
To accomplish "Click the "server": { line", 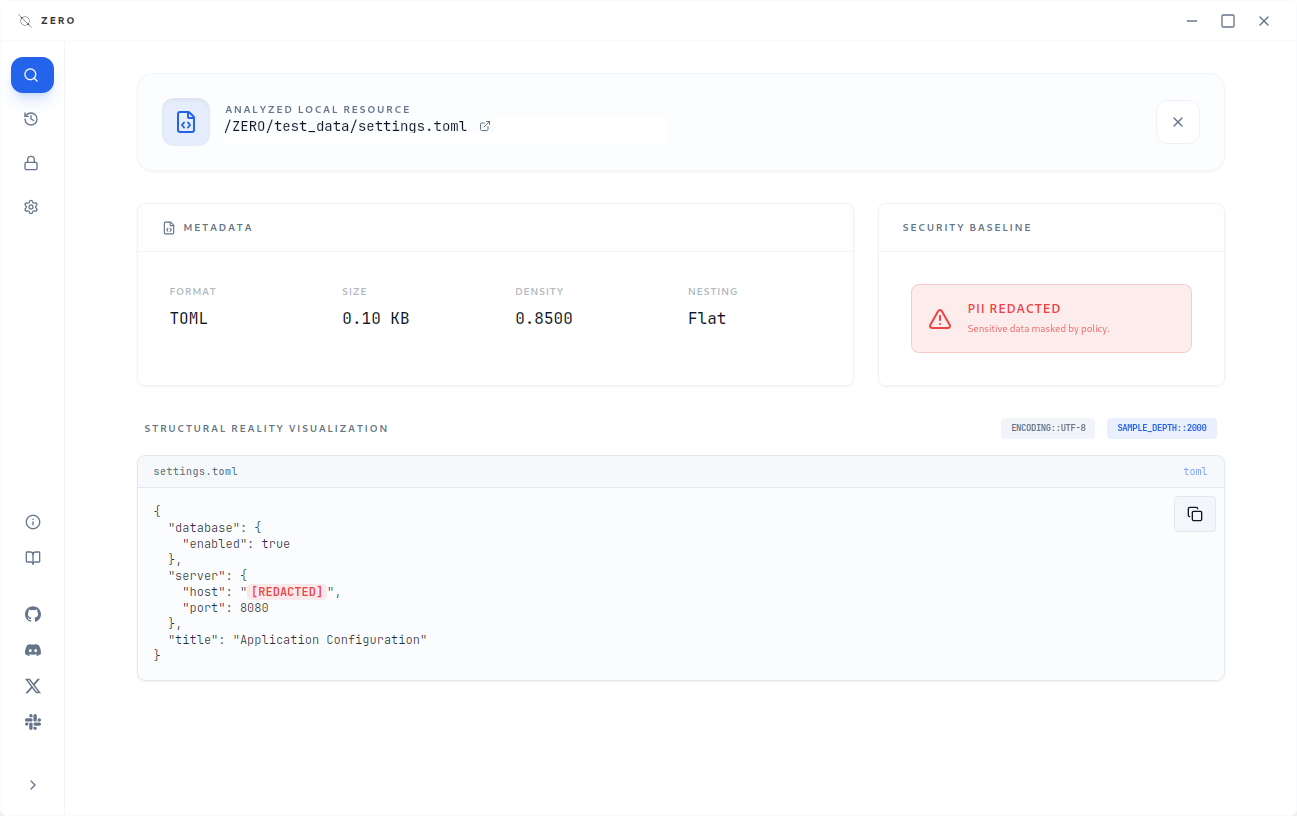I will (207, 576).
